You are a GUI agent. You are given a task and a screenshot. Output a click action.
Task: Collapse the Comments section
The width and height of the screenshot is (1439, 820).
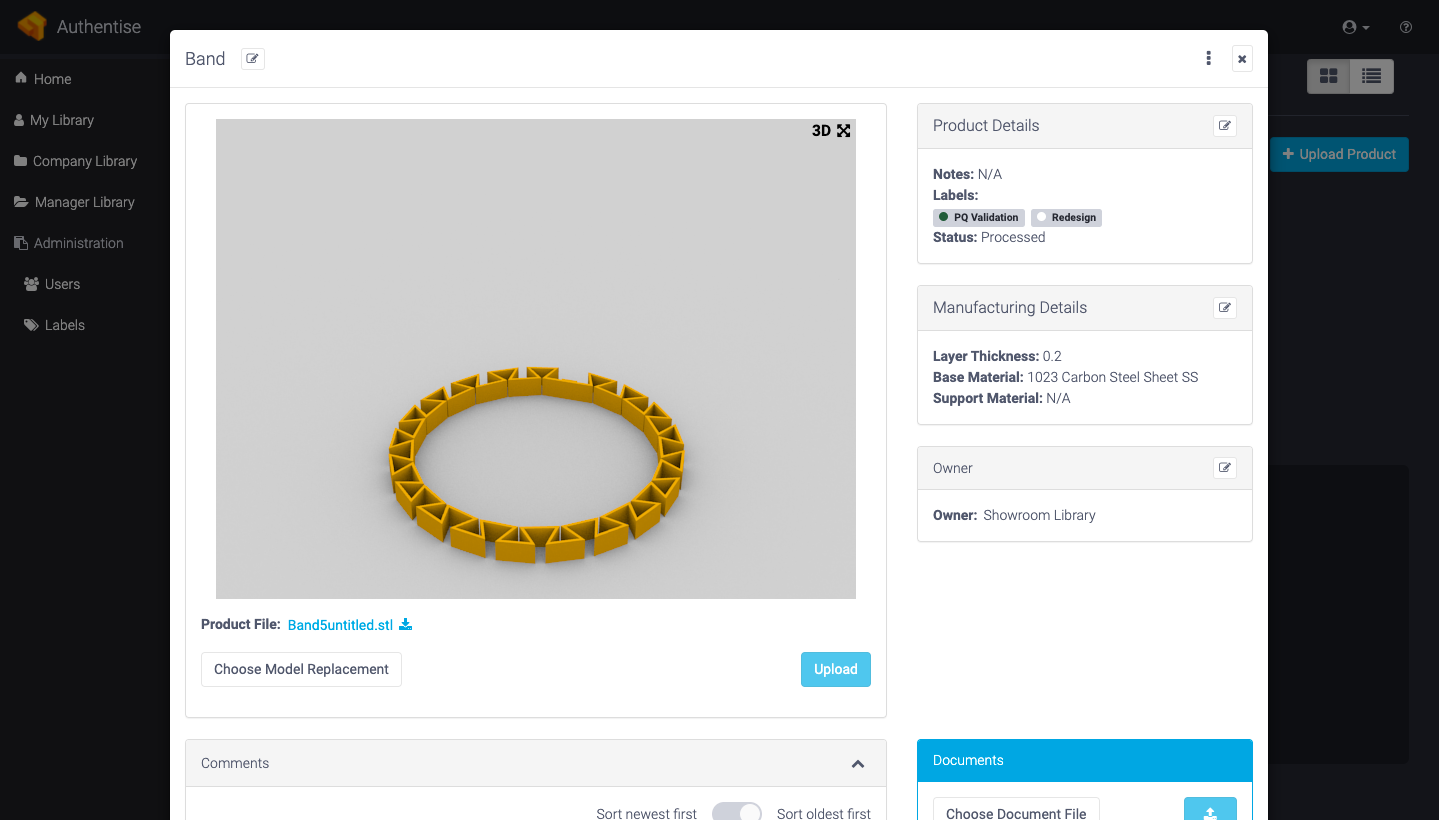pos(857,764)
